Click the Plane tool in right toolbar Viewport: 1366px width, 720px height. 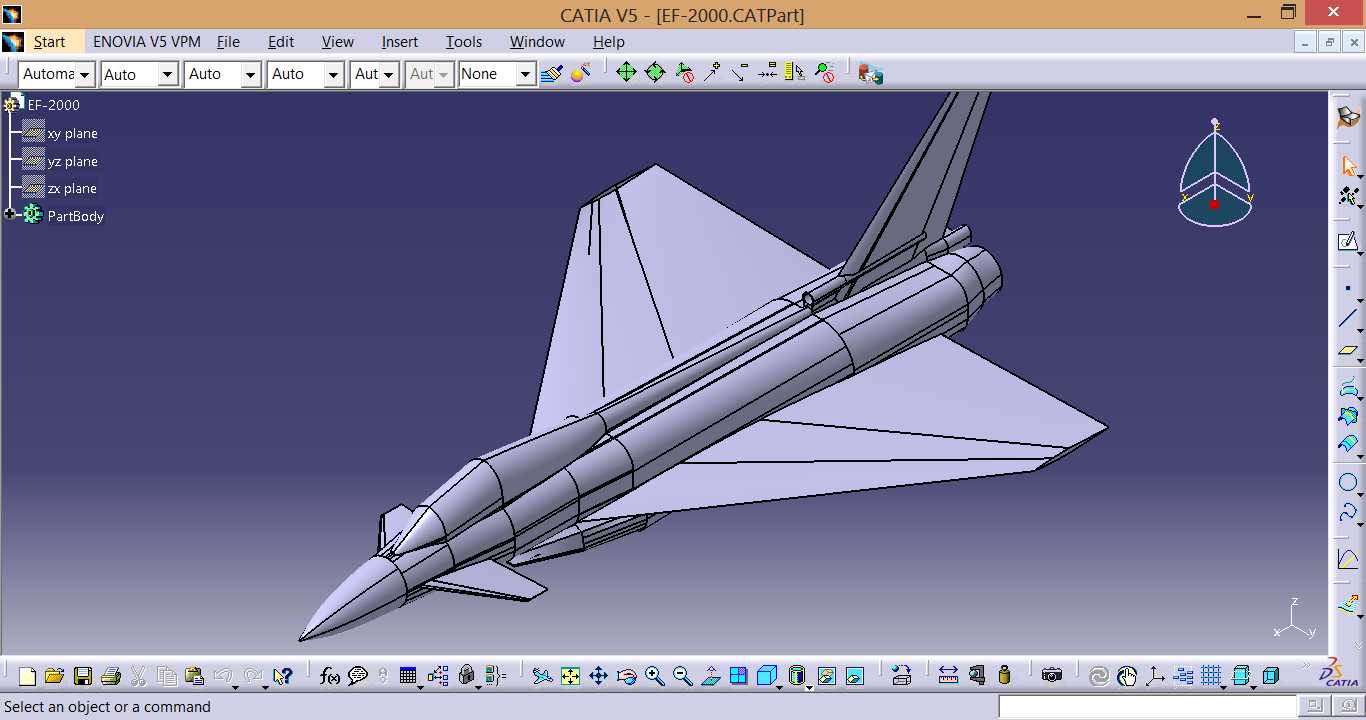pos(1348,351)
